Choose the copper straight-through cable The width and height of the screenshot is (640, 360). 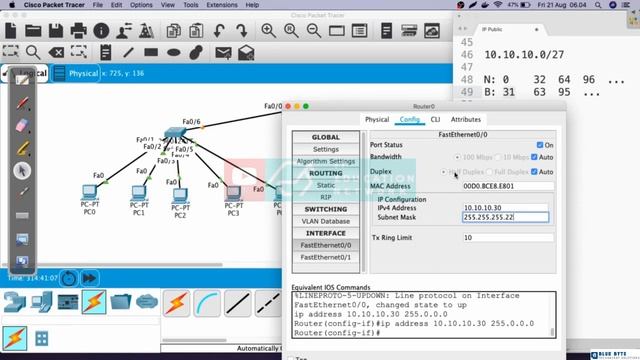(x=238, y=304)
